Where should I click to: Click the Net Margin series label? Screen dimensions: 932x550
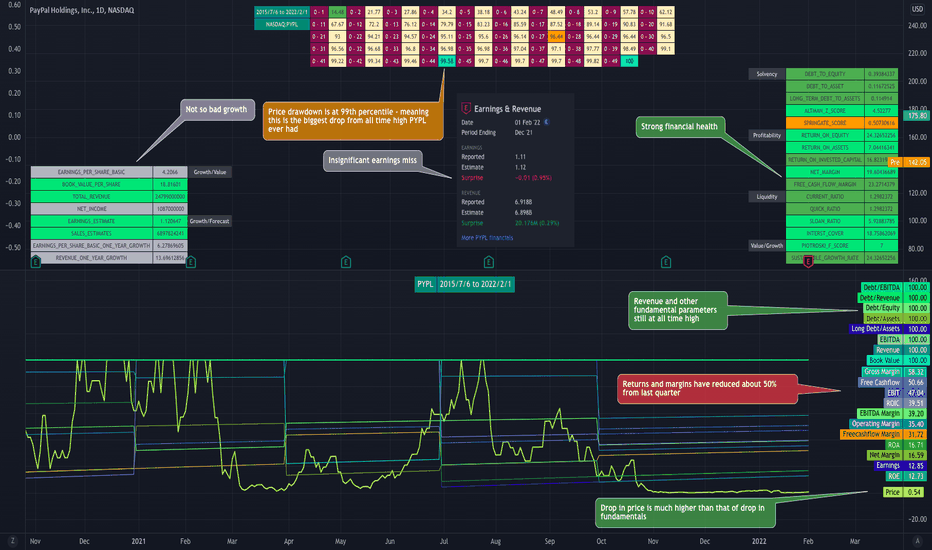click(x=884, y=455)
